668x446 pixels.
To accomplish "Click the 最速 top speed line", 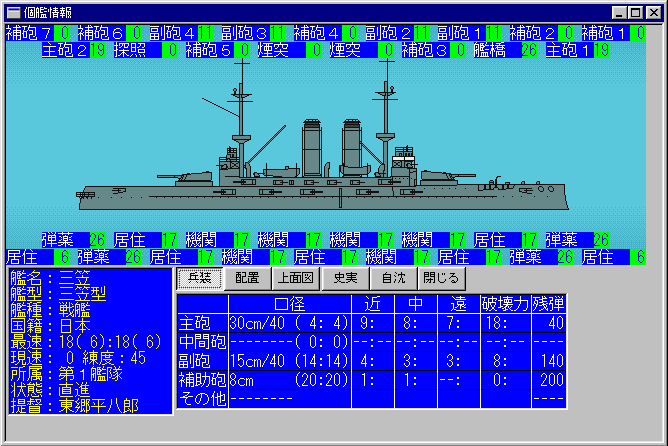I will coord(86,342).
